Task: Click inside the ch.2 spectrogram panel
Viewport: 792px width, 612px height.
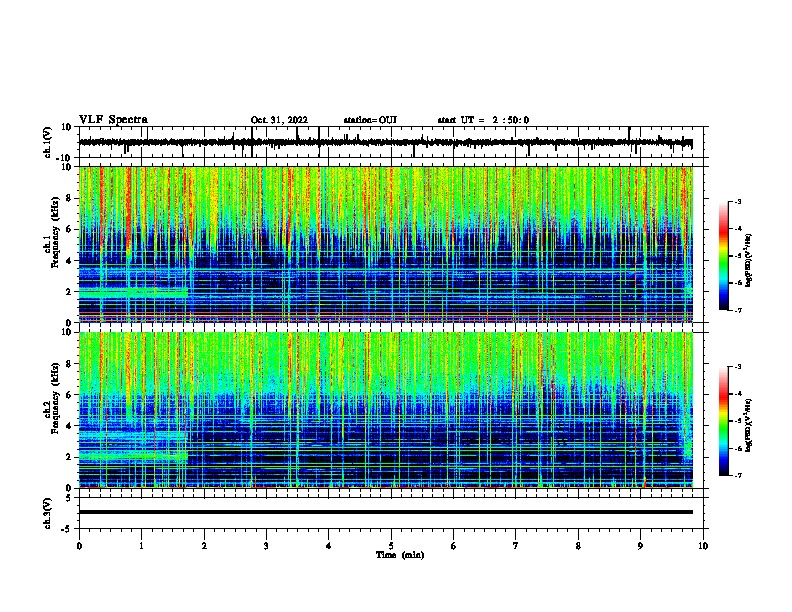Action: [x=385, y=410]
